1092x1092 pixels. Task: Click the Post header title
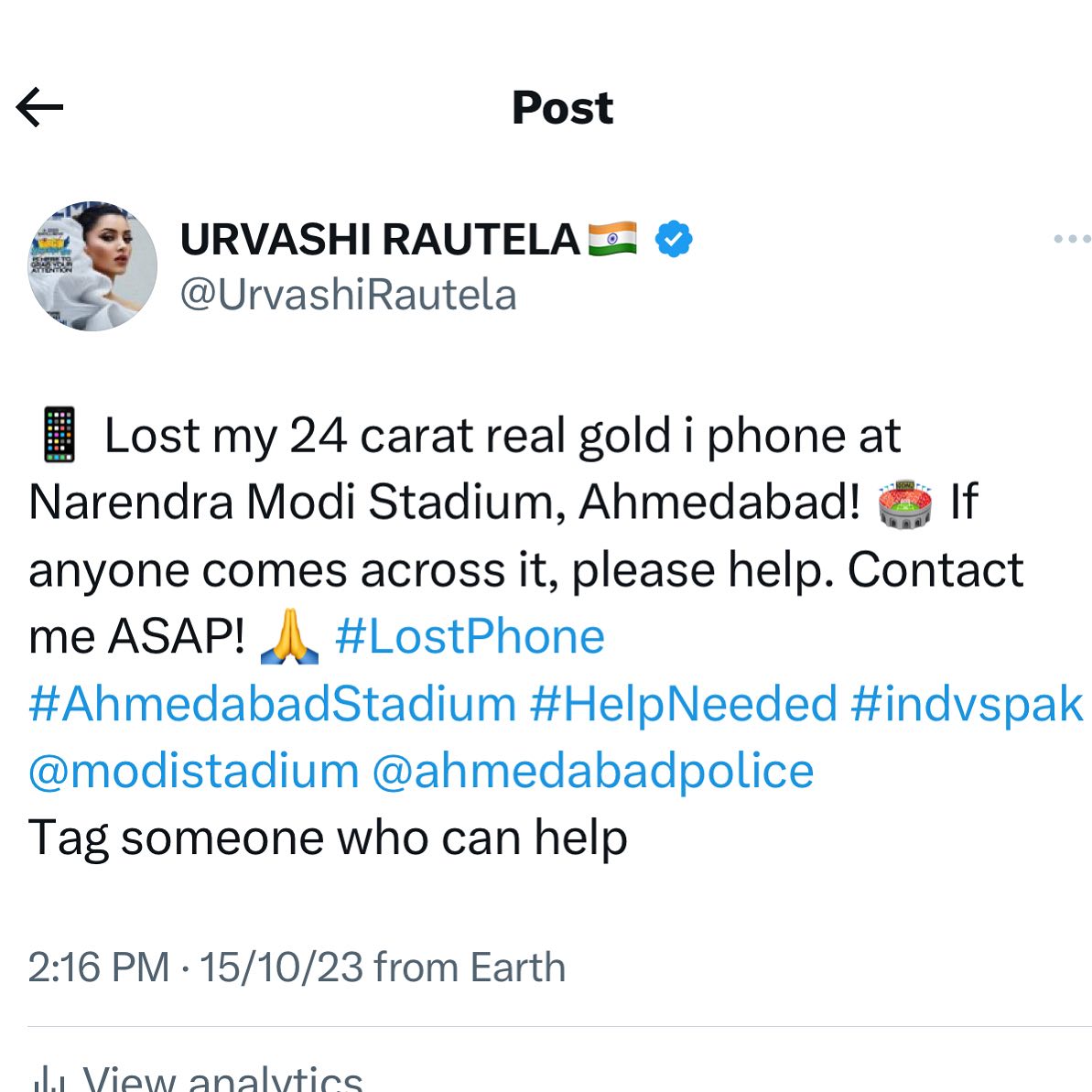[562, 108]
